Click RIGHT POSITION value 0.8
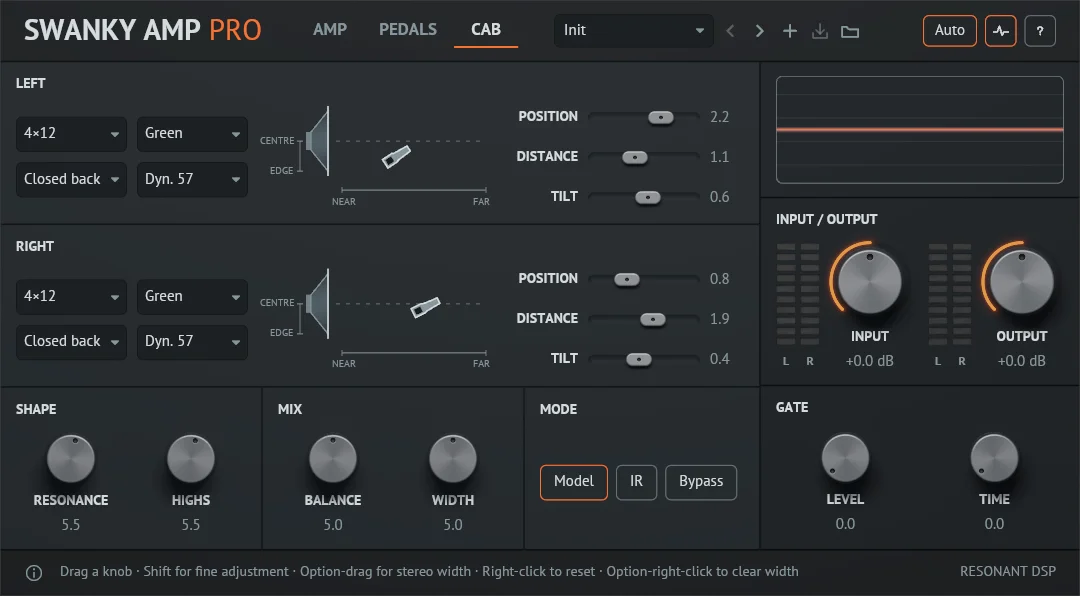This screenshot has height=596, width=1080. pyautogui.click(x=719, y=279)
